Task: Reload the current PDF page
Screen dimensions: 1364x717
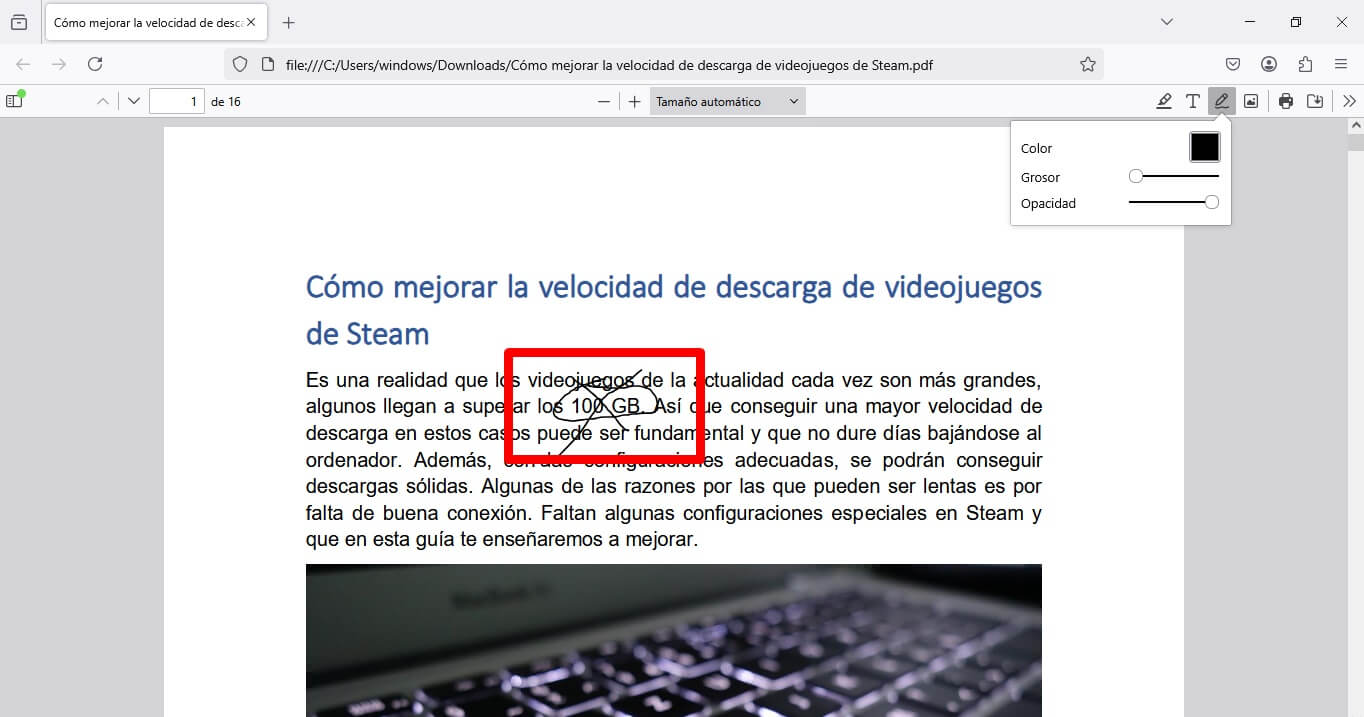Action: 95,64
